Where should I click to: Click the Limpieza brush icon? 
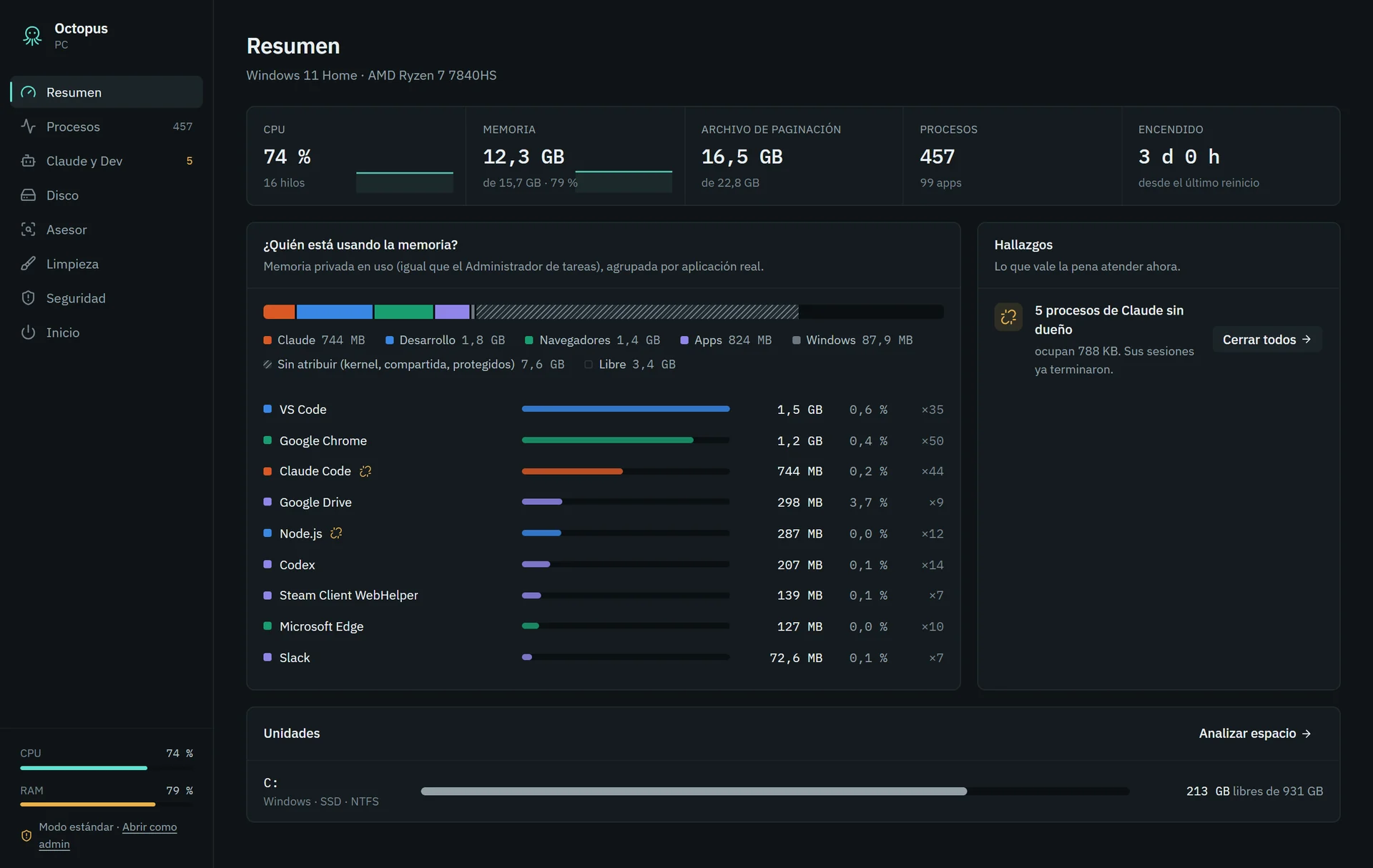(x=28, y=264)
